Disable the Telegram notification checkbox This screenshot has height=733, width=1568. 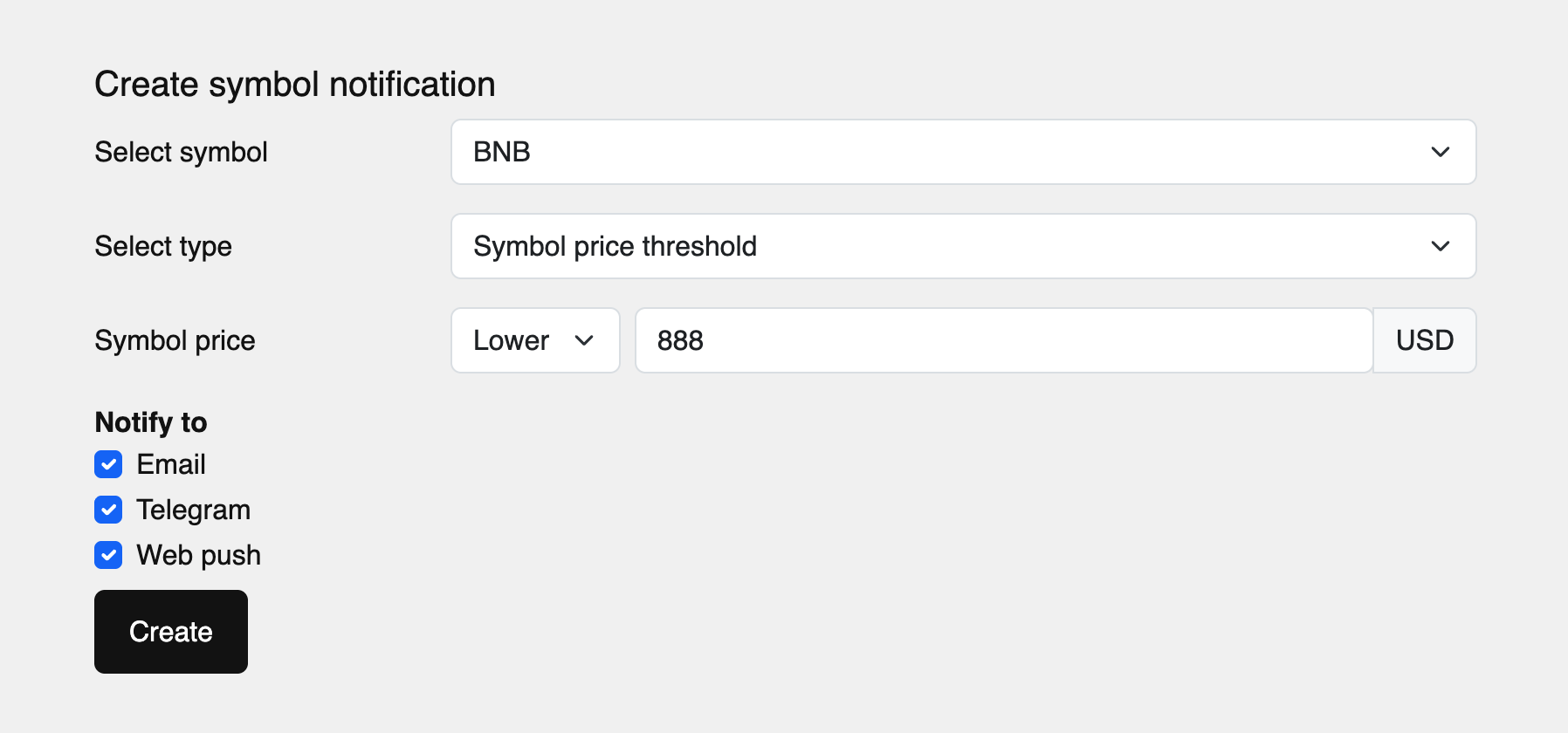click(x=108, y=510)
